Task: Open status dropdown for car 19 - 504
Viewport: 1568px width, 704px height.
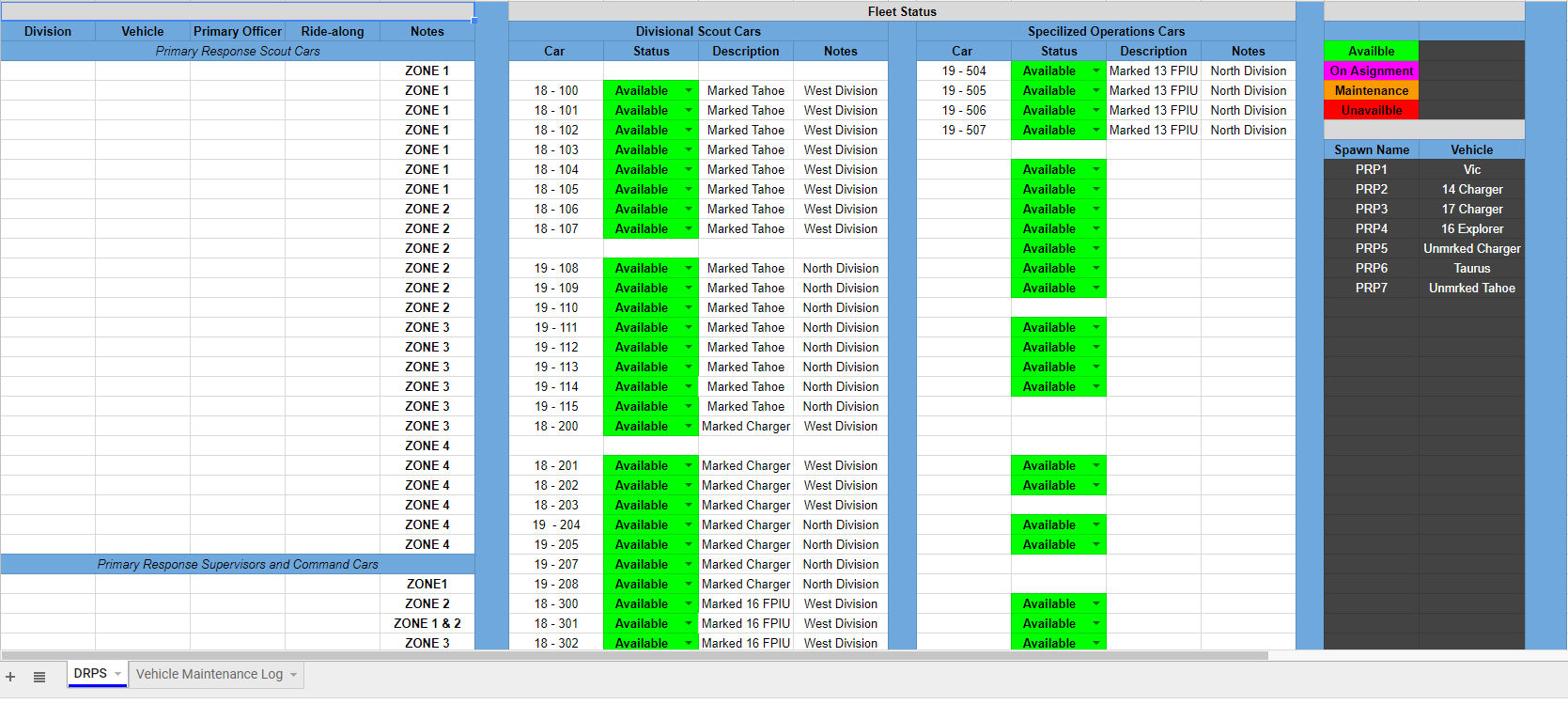Action: click(1095, 71)
